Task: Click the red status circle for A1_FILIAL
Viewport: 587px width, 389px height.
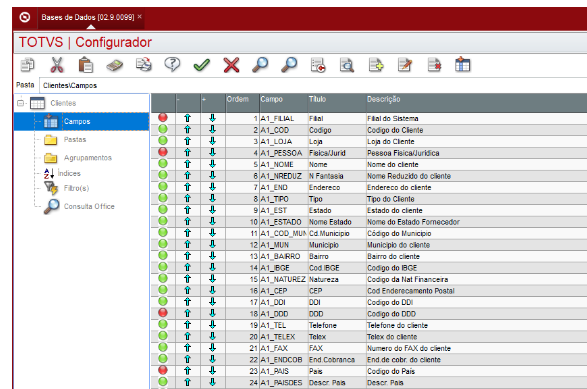Action: 163,118
